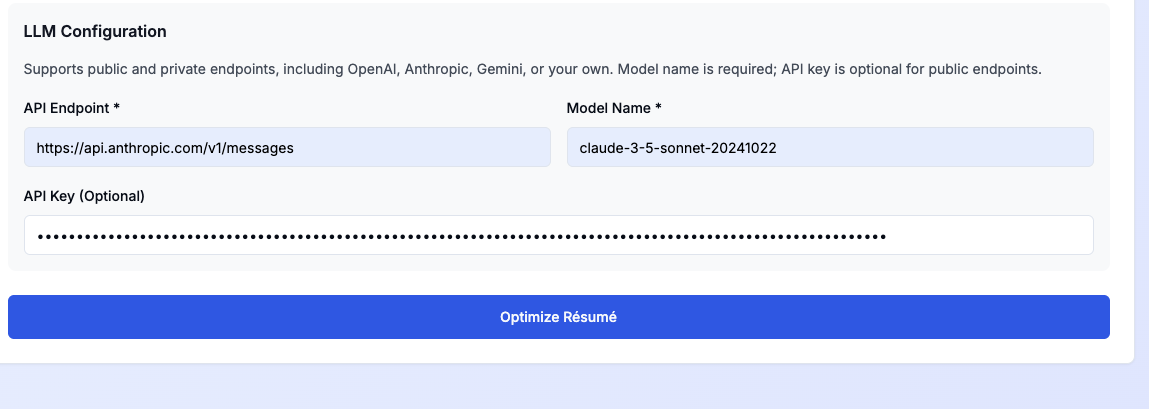
Task: Click the api.anthropic.com URL text
Action: point(165,148)
